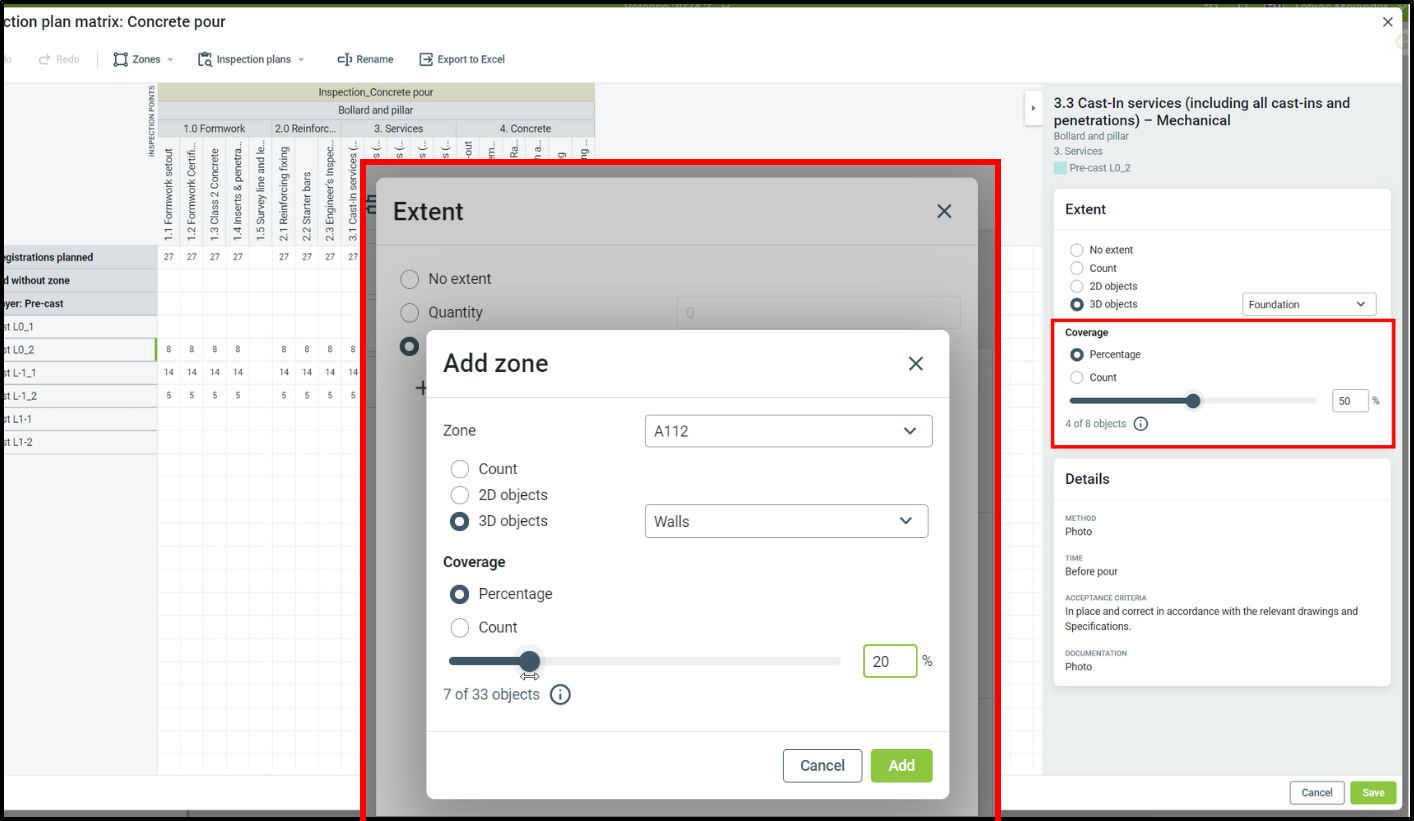1414x821 pixels.
Task: Click the green Save button
Action: 1373,793
